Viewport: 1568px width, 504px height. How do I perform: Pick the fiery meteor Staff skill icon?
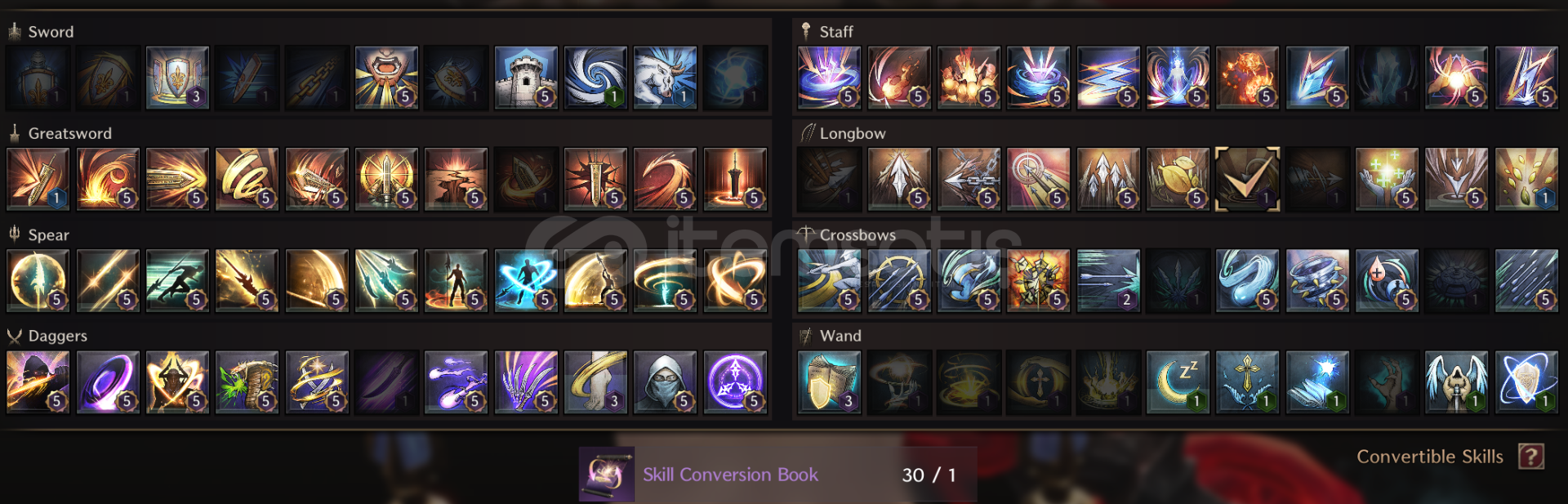[1247, 78]
